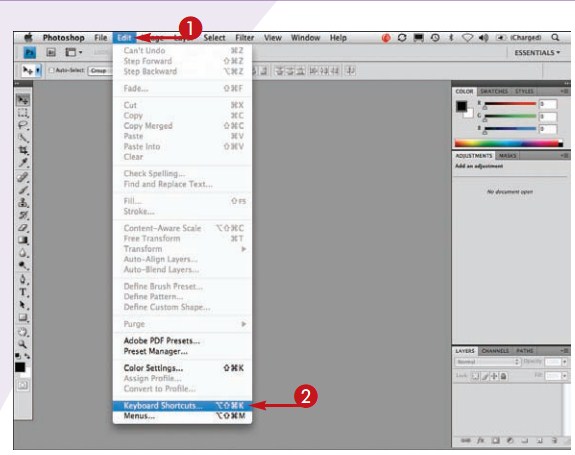Screen dimensions: 575x455
Task: Click the foreground color swatch in toolbox
Action: pos(20,367)
